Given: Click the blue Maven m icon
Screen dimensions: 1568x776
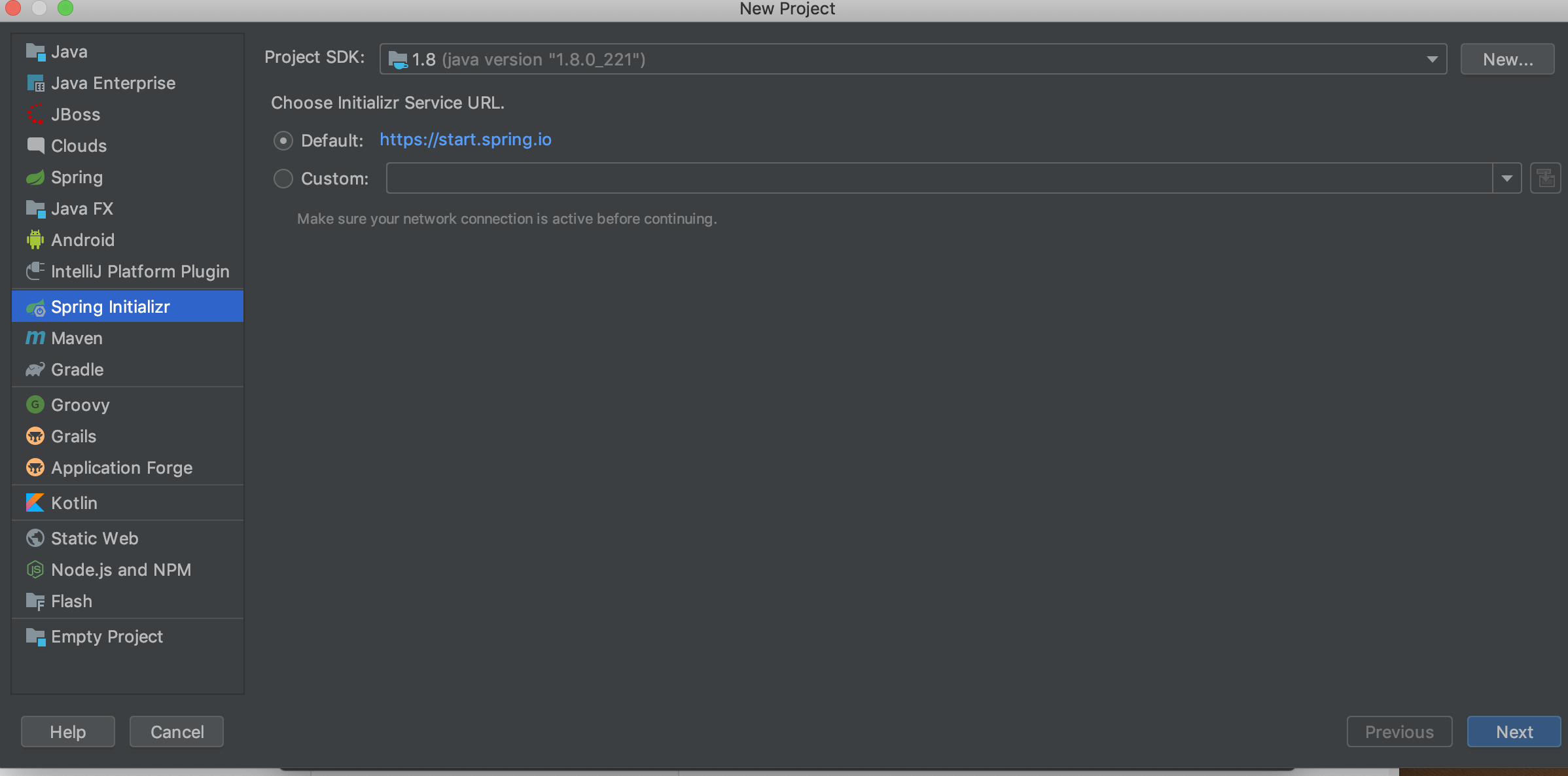Looking at the screenshot, I should tap(35, 338).
